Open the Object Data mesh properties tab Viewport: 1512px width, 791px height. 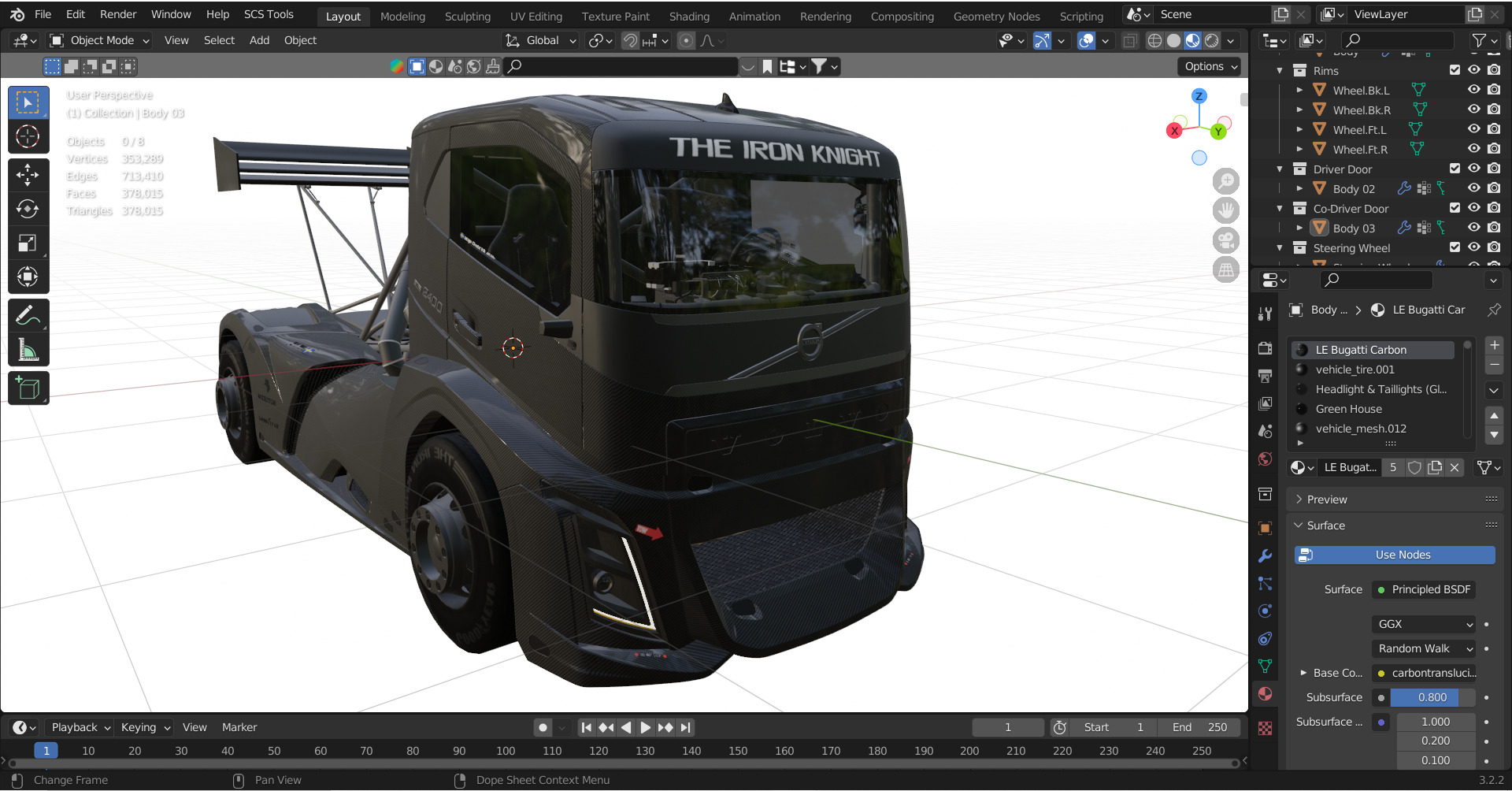pos(1266,666)
